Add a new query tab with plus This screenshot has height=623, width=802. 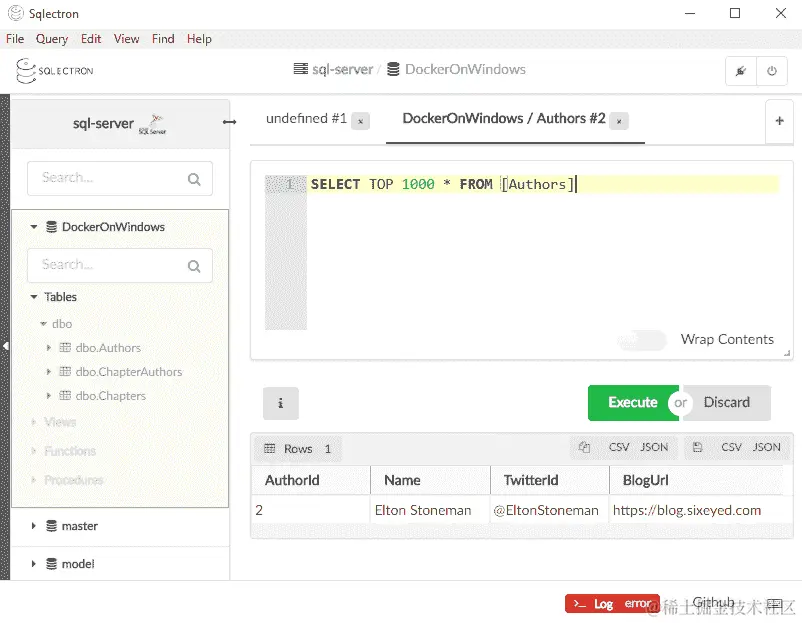tap(779, 121)
